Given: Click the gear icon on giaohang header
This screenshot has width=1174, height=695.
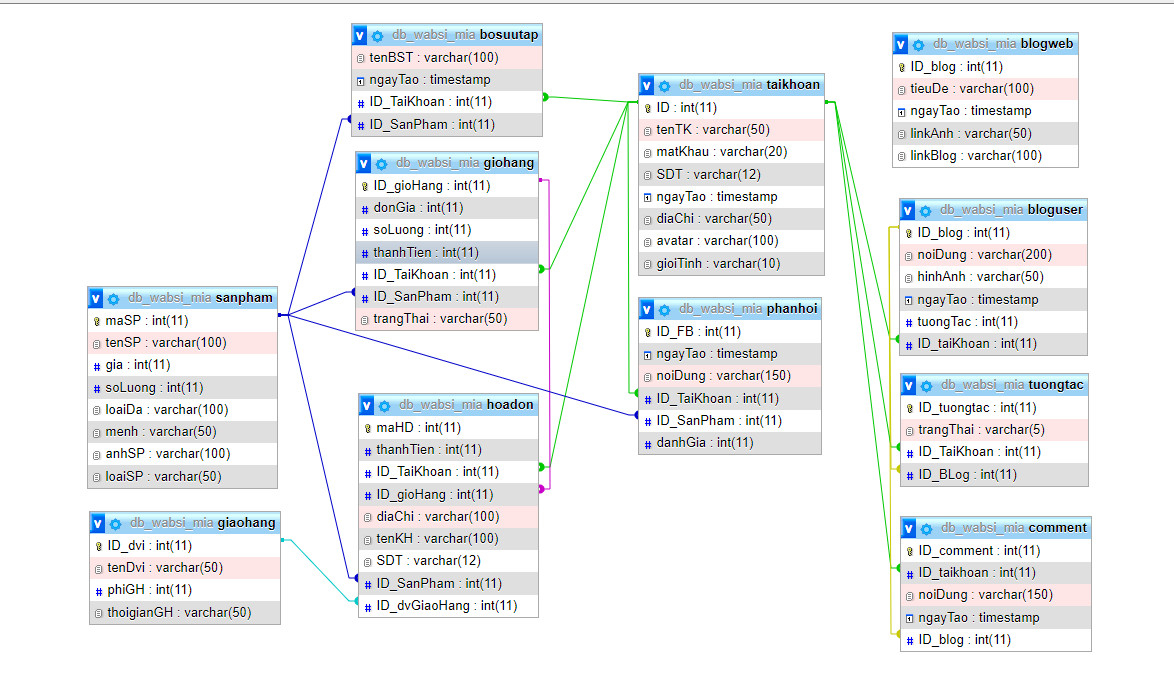Looking at the screenshot, I should coord(114,523).
